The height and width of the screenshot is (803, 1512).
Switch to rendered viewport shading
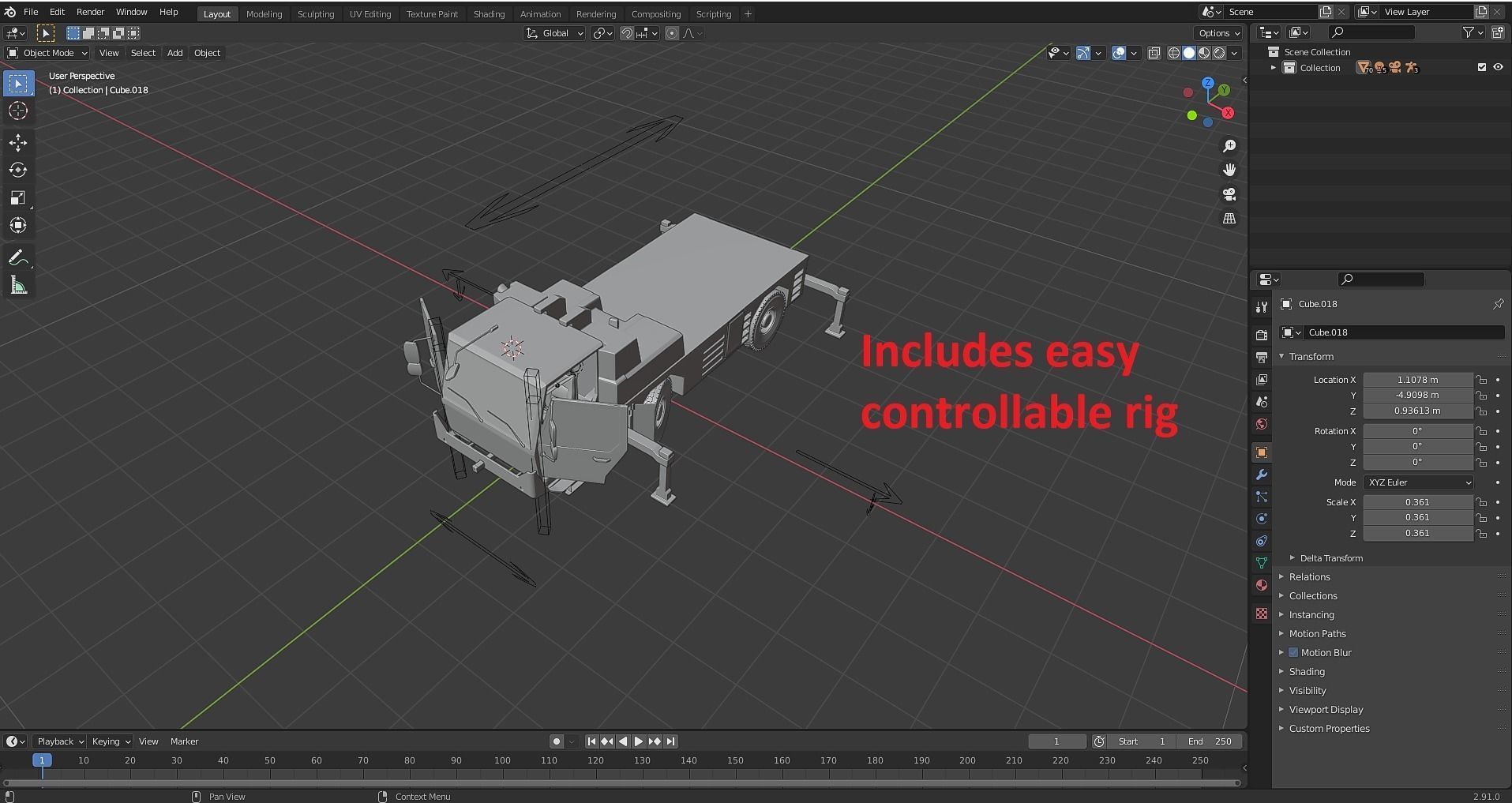coord(1219,53)
